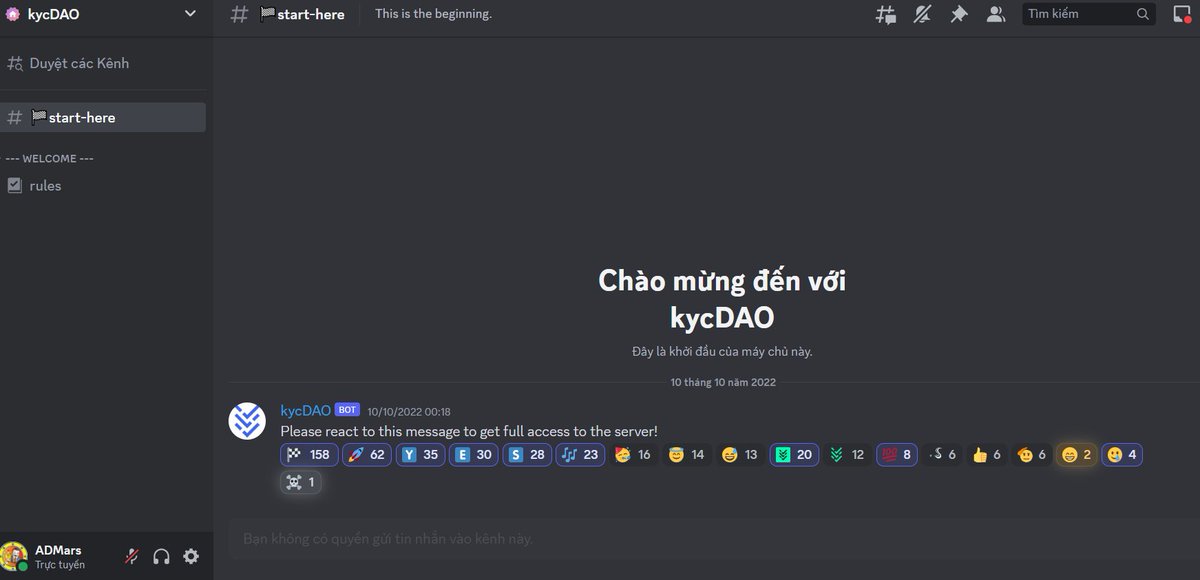Open the search magnifier in the search box
The width and height of the screenshot is (1200, 580).
[x=1142, y=14]
